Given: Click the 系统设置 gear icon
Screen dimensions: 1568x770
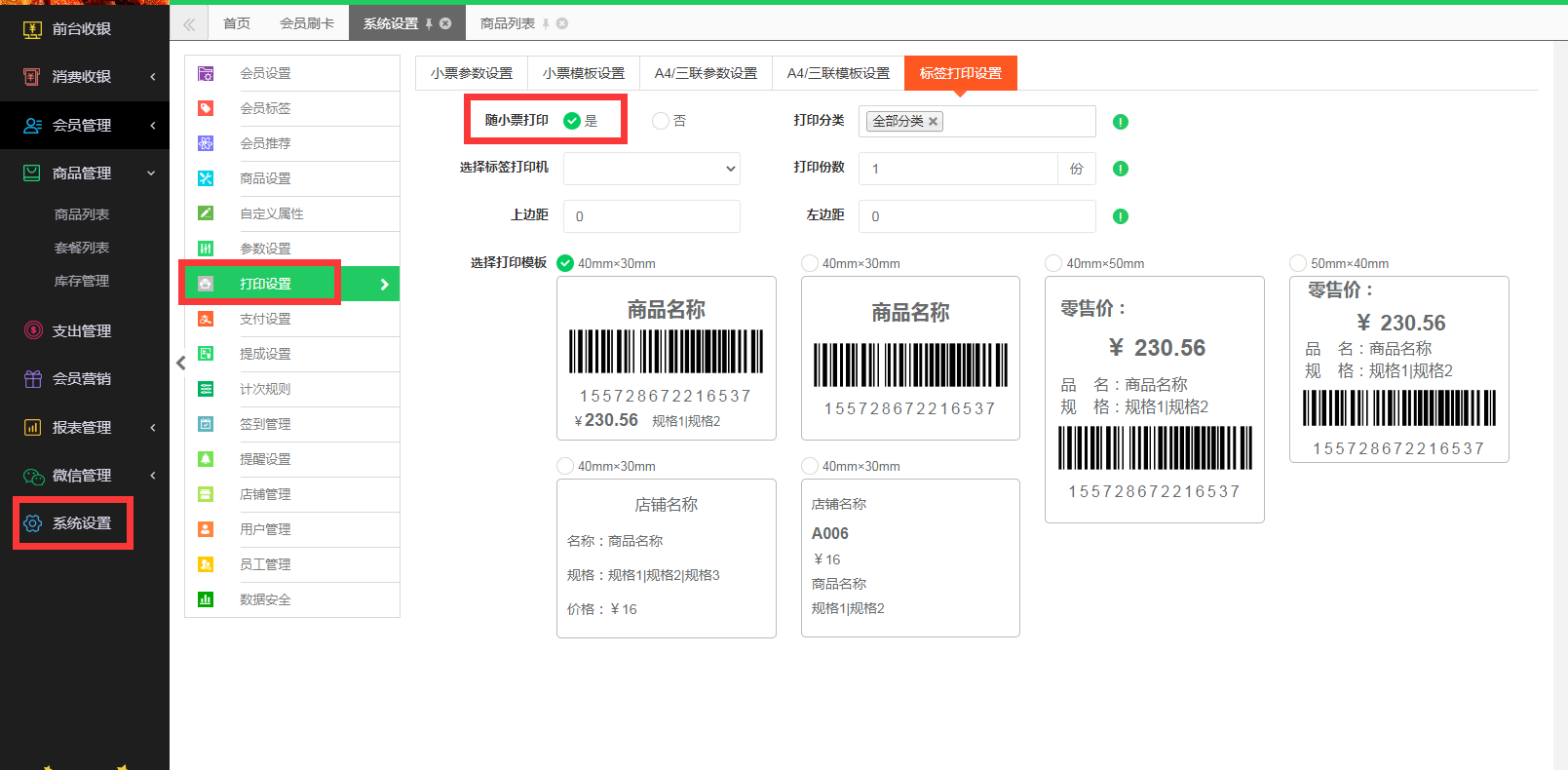Looking at the screenshot, I should click(x=32, y=523).
